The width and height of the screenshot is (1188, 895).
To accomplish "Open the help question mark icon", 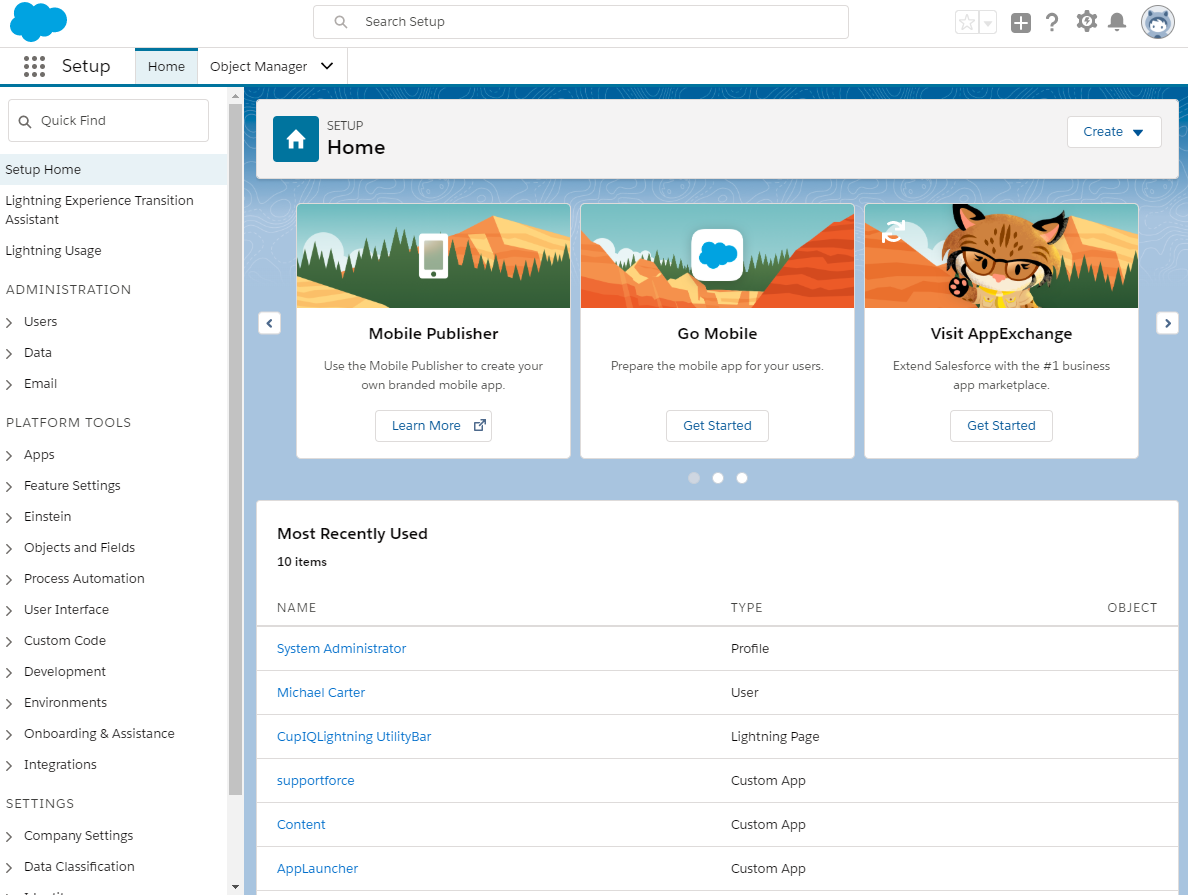I will click(x=1052, y=22).
